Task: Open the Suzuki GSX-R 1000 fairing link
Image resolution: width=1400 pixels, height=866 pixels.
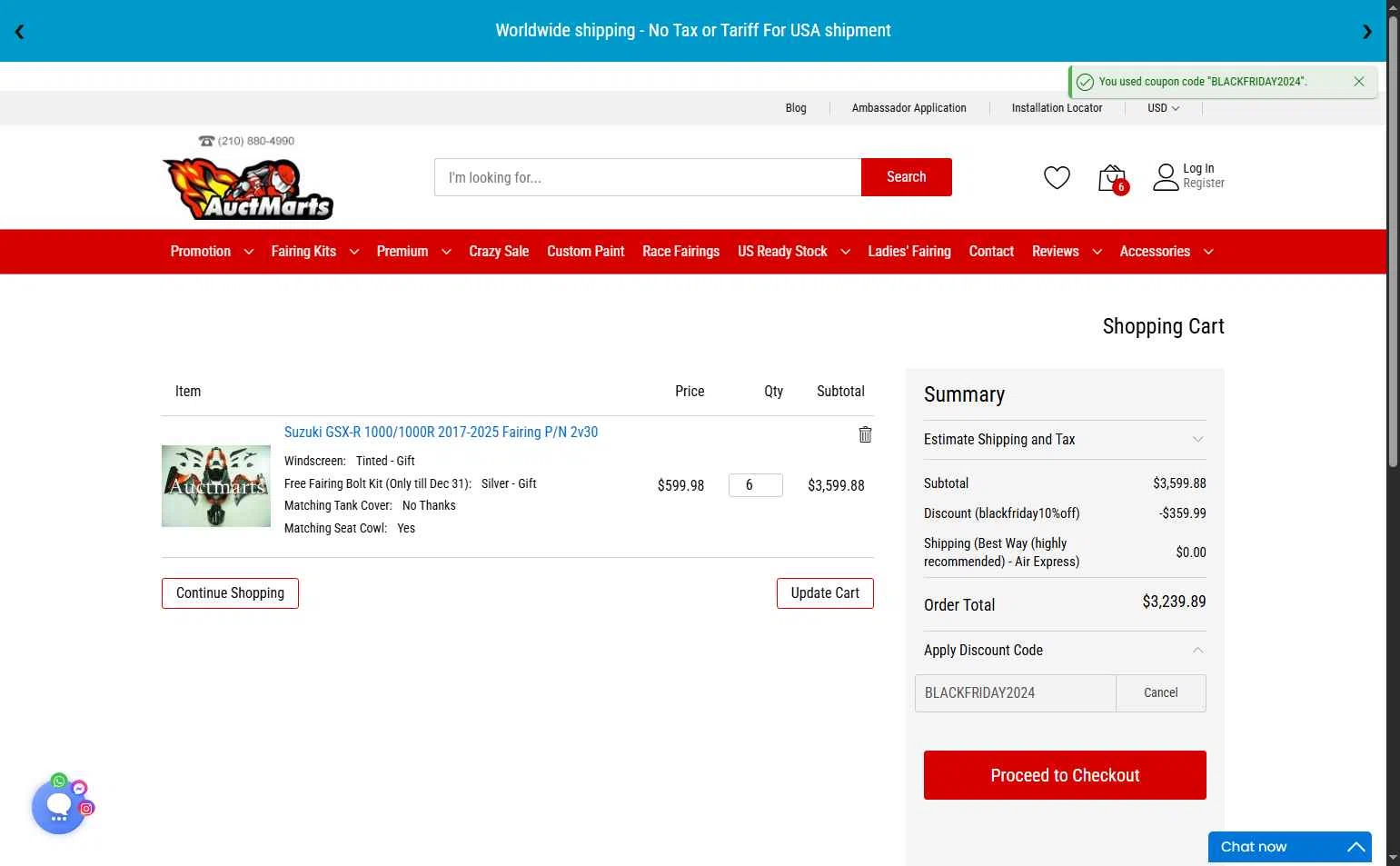Action: [x=441, y=433]
